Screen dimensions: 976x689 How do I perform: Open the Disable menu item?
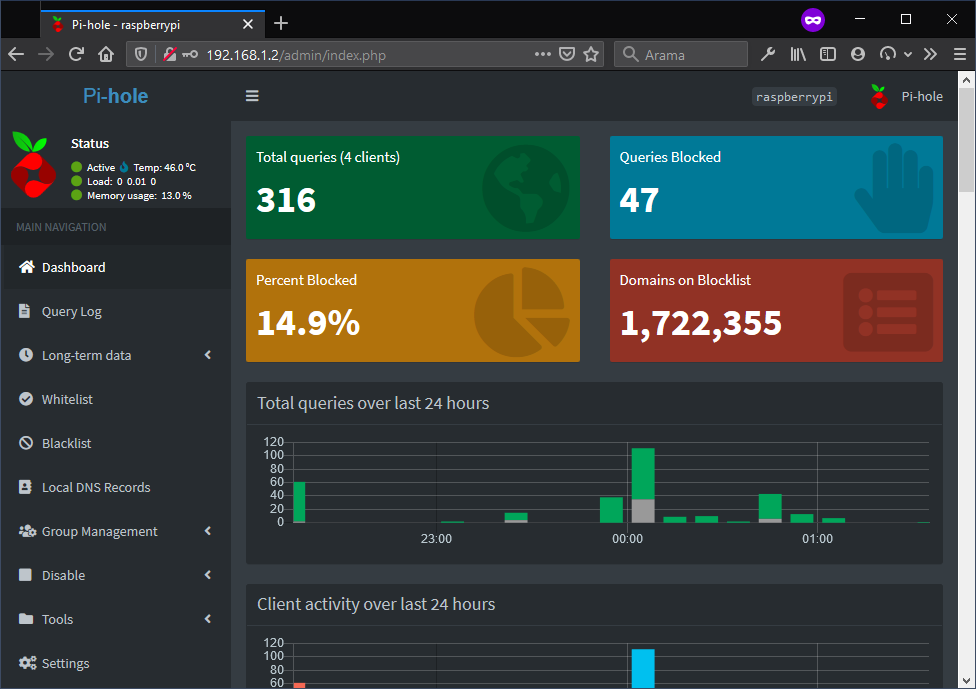coord(116,575)
